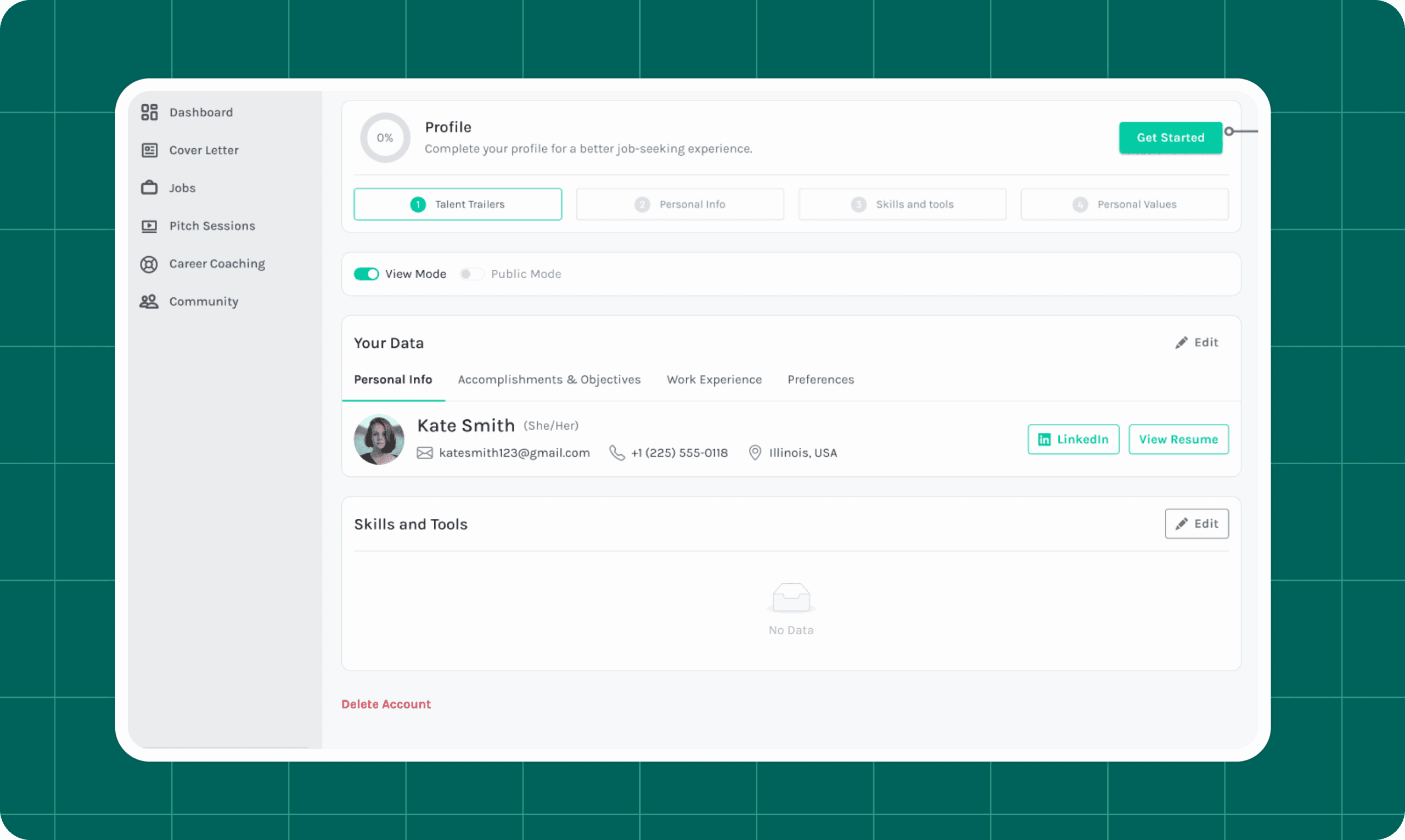This screenshot has height=840, width=1405.
Task: Open Dashboard from the sidebar
Action: pyautogui.click(x=201, y=112)
